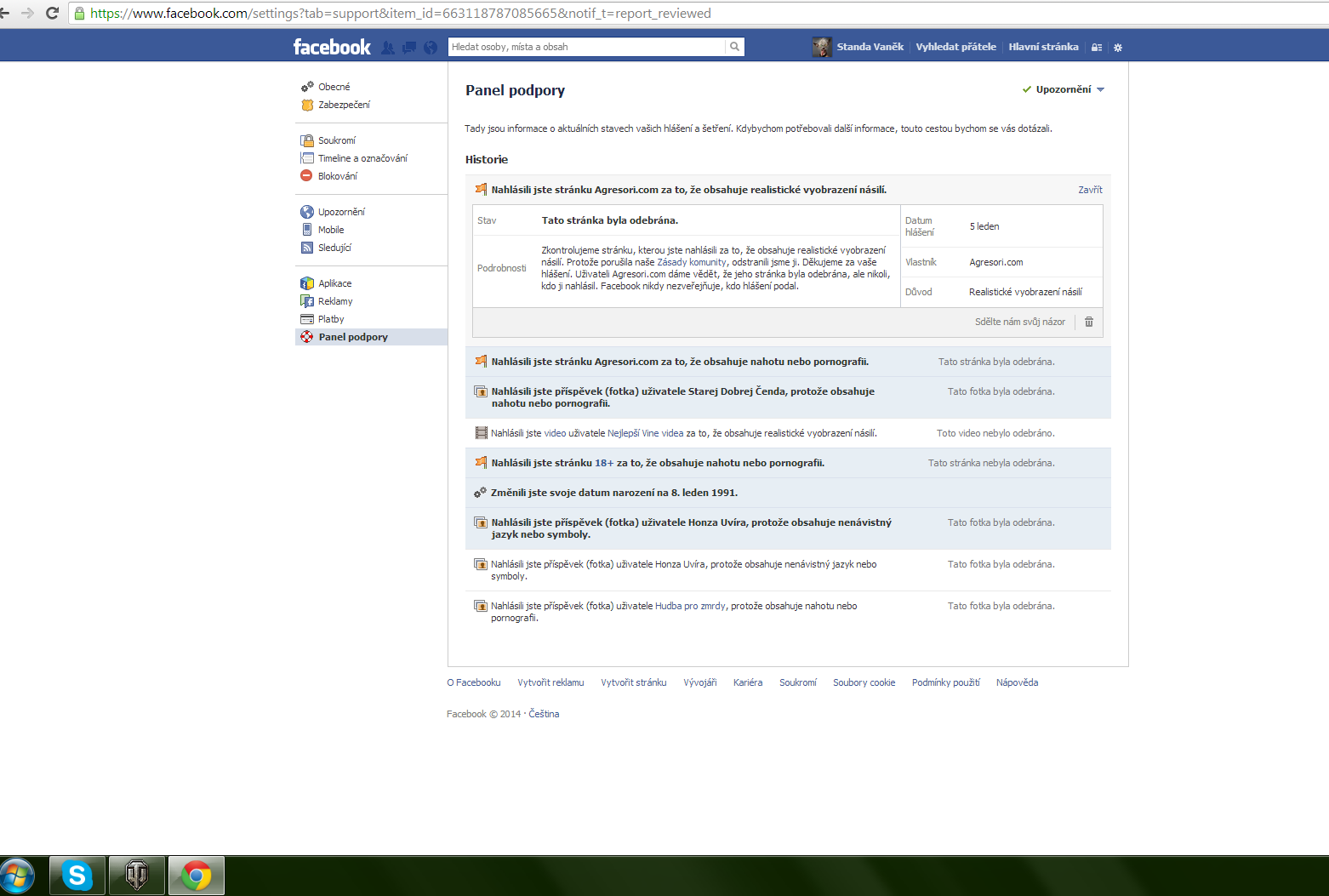Click the 'Toto video nebylo odebráno.' status text
Screen dimensions: 1329x896
[995, 433]
